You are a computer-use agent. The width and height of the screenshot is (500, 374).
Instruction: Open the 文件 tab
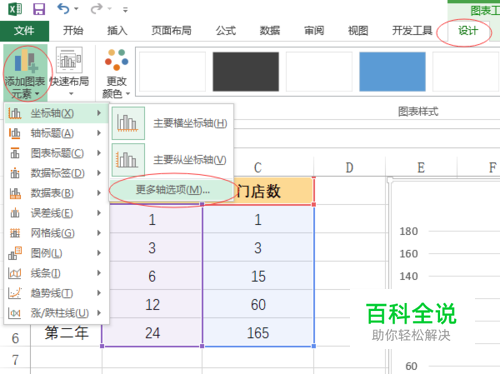(x=24, y=31)
